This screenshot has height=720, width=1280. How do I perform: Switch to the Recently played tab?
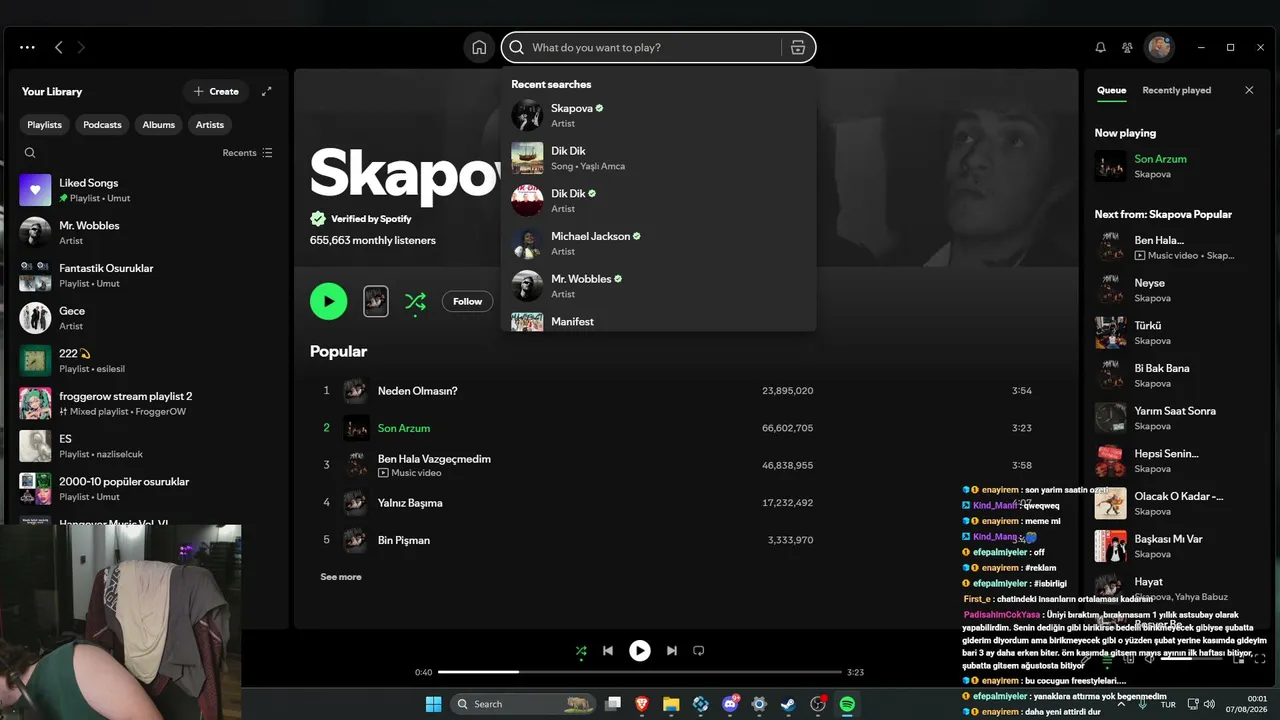tap(1176, 90)
